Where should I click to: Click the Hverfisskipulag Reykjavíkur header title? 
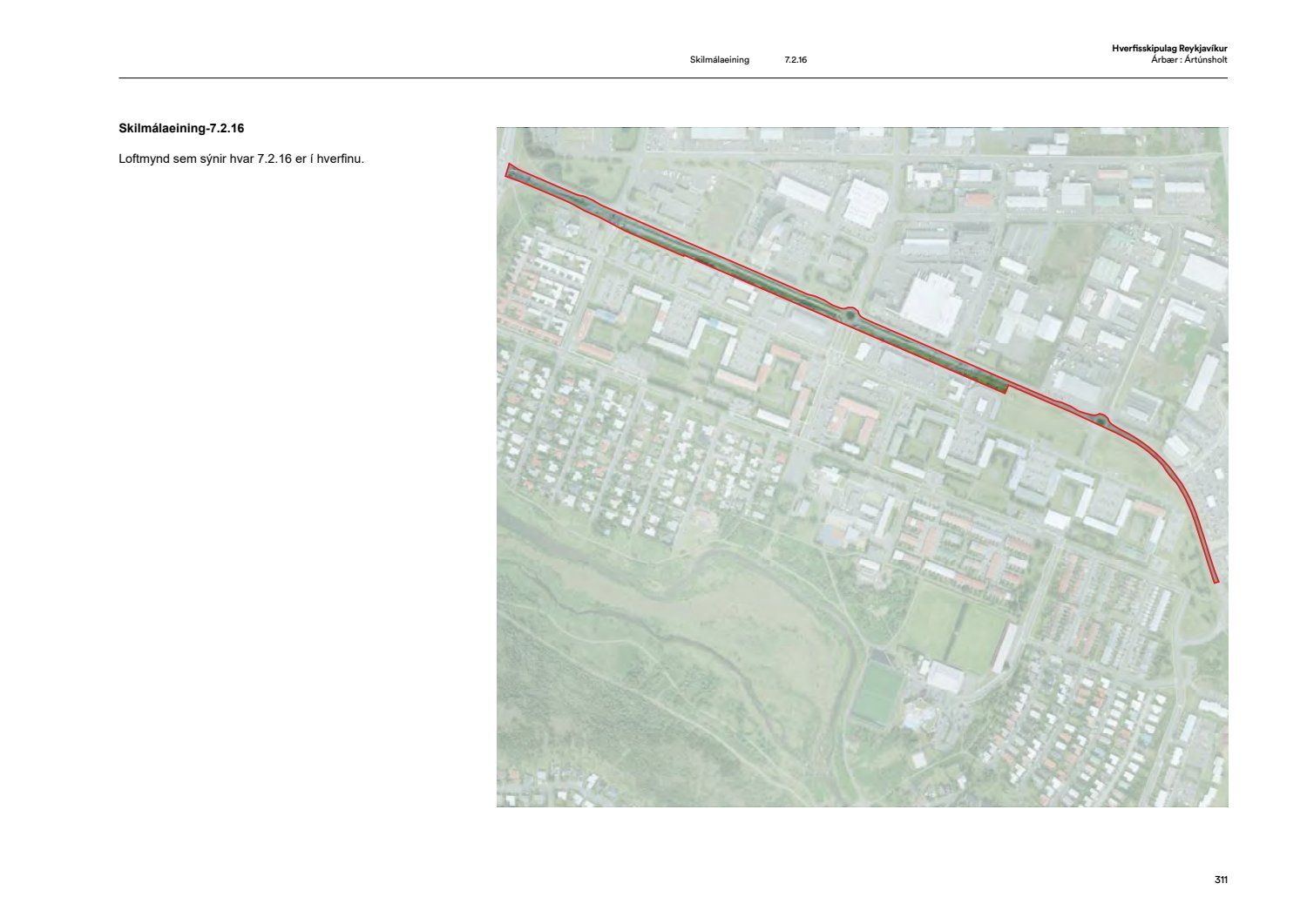click(1169, 49)
